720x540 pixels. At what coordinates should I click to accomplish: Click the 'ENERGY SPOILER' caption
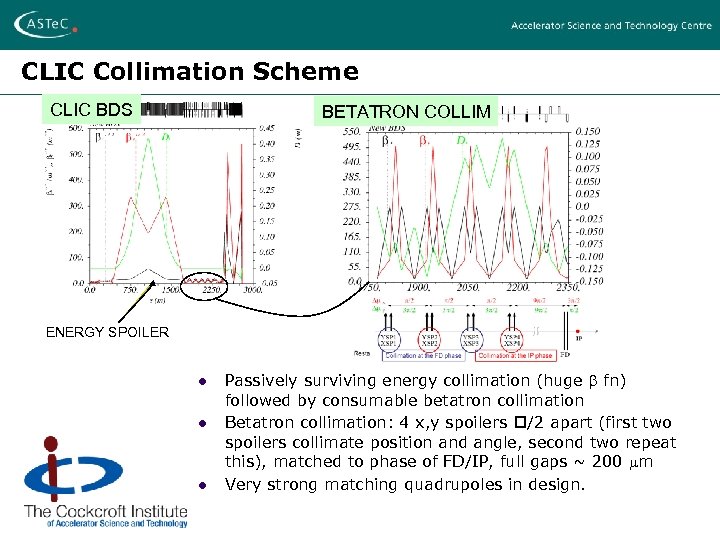click(107, 332)
